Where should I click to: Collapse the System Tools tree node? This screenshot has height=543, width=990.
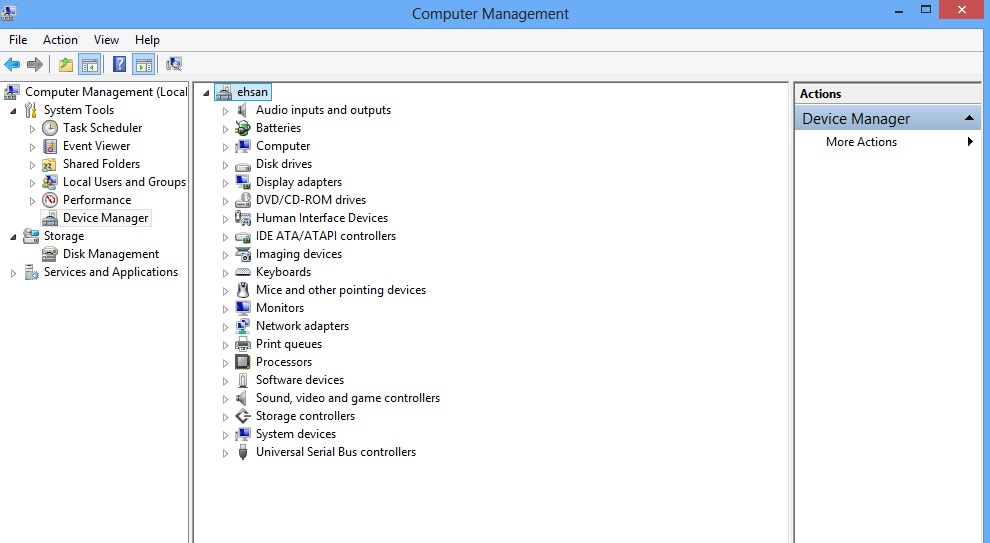pyautogui.click(x=13, y=111)
